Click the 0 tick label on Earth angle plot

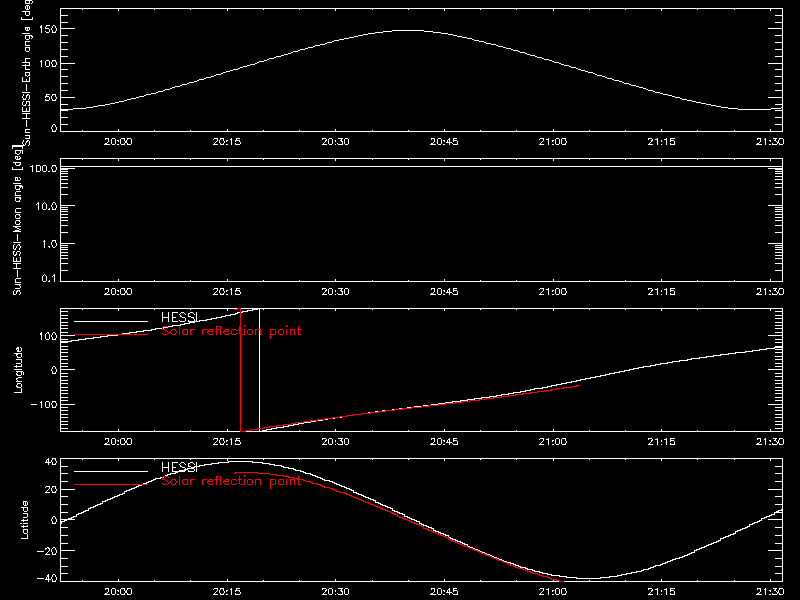tap(54, 127)
